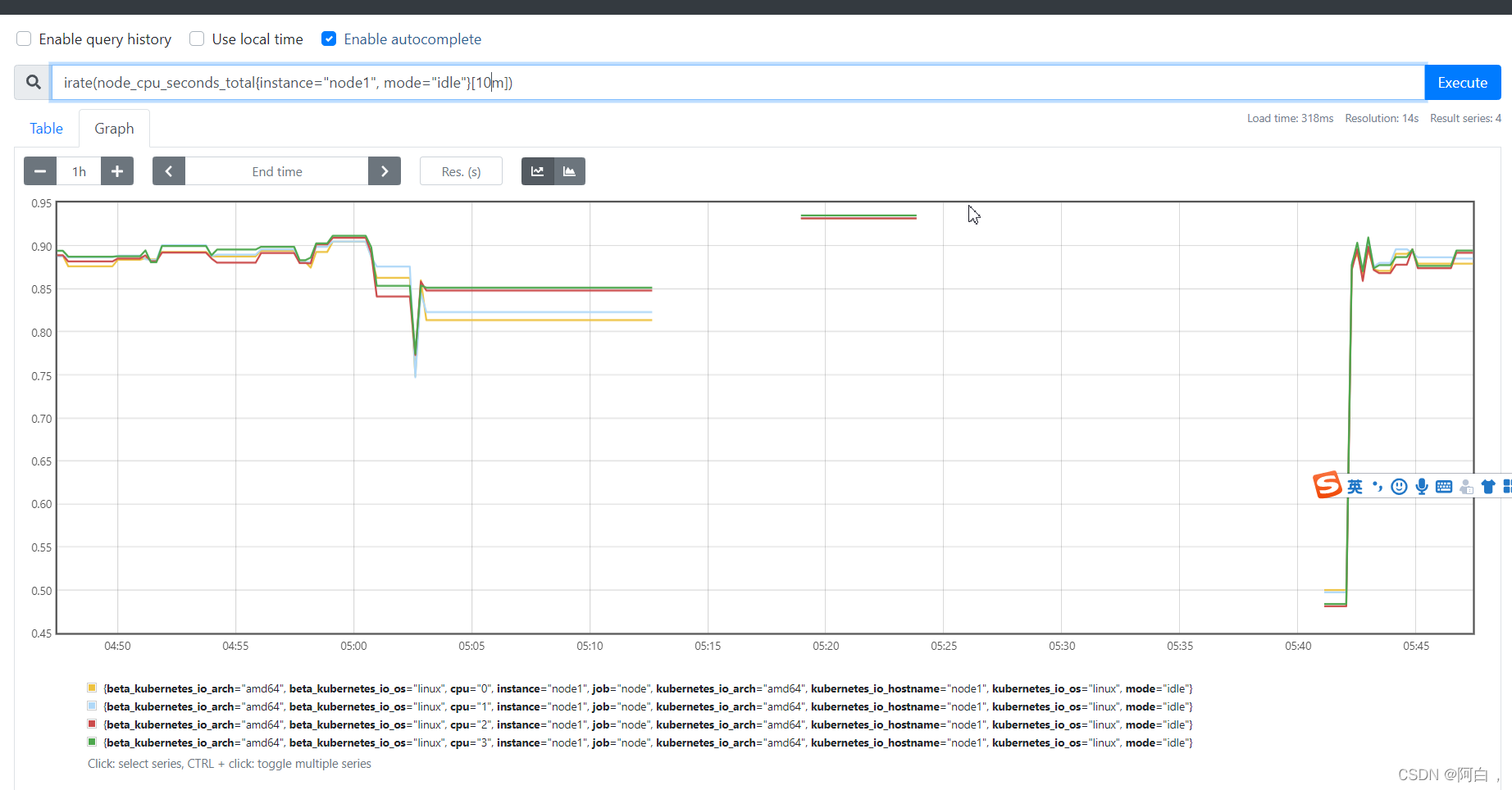Viewport: 1512px width, 790px height.
Task: Show unstacked line graph
Action: click(538, 171)
